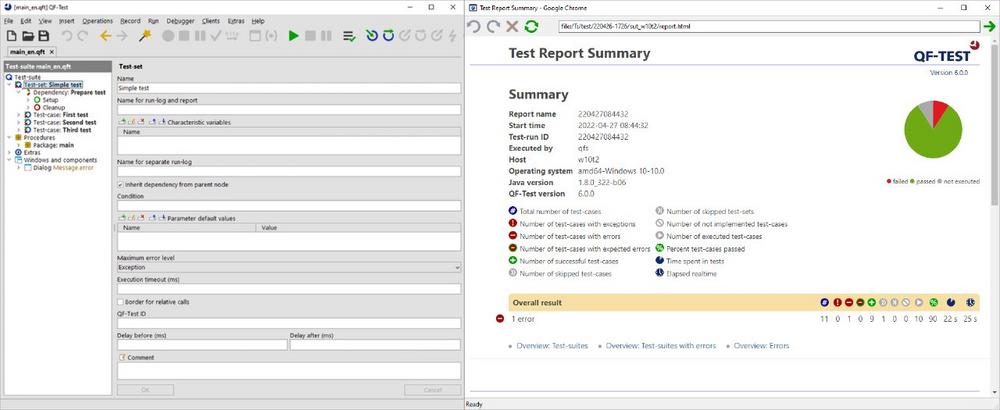1000x410 pixels.
Task: Open the quickstart wizard wand icon
Action: coord(145,36)
